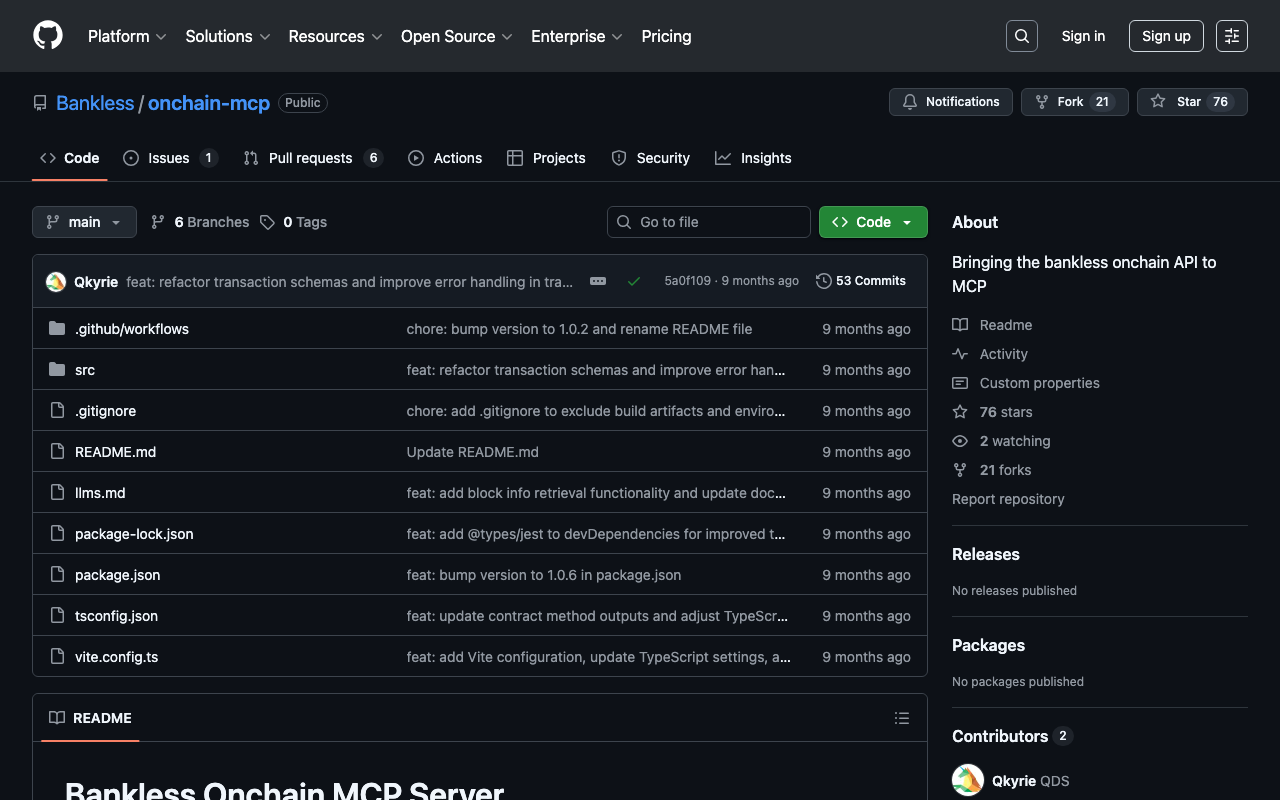Toggle Notifications for this repository
Screen dimensions: 1280x800
pos(950,102)
